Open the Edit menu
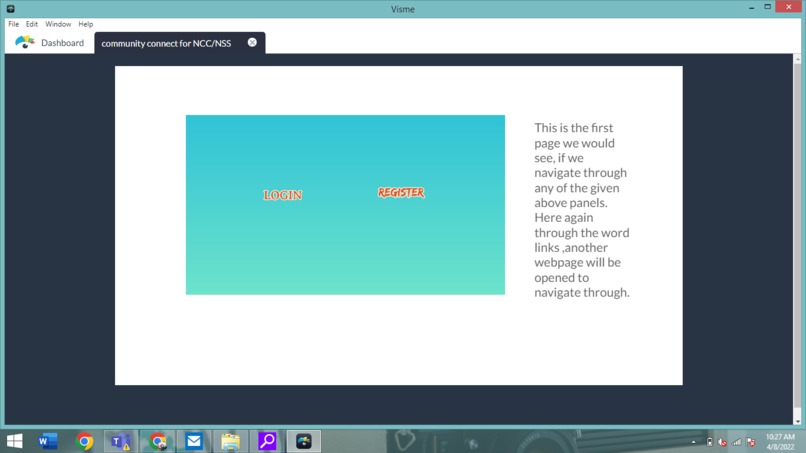 [x=32, y=24]
